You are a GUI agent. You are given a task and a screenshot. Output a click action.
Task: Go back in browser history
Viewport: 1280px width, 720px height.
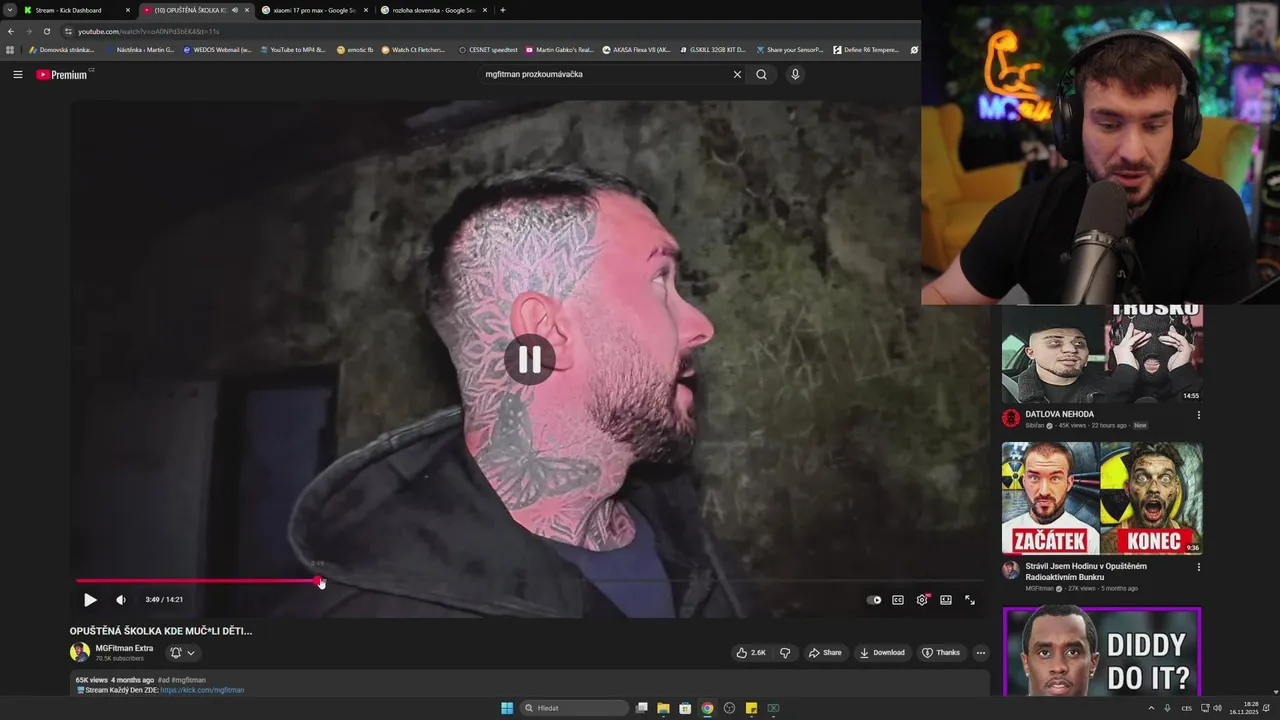click(x=11, y=31)
